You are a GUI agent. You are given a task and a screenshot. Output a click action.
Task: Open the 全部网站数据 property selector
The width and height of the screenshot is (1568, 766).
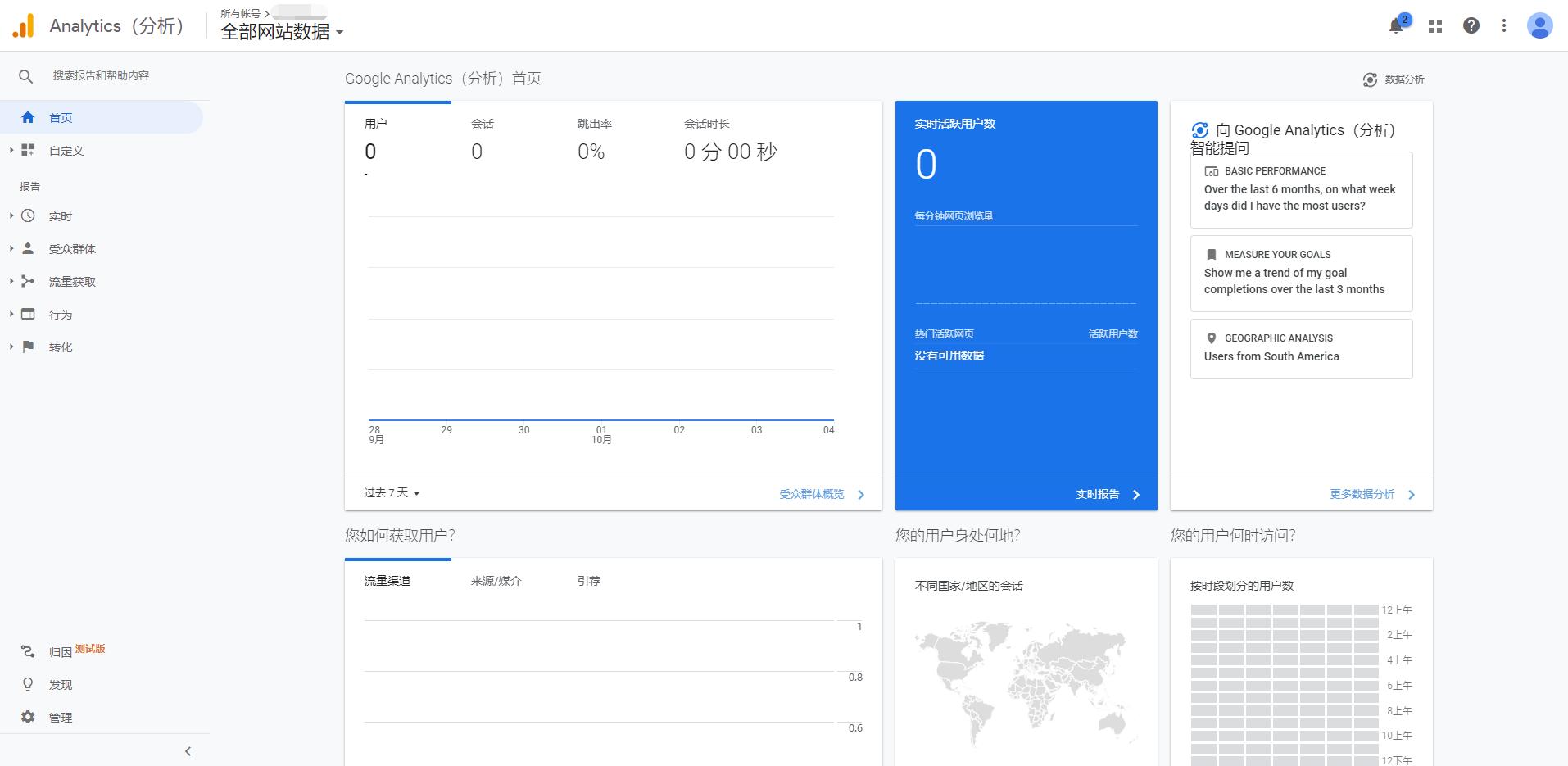coord(283,32)
